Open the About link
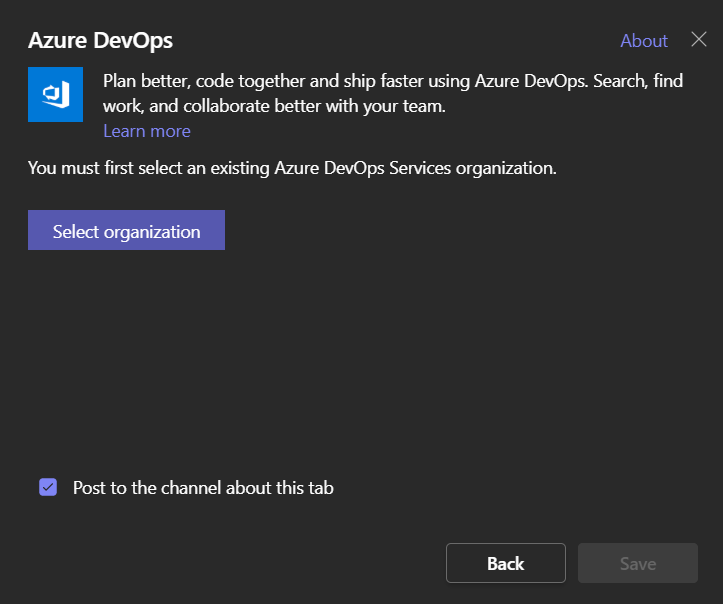Viewport: 723px width, 604px height. pos(644,41)
